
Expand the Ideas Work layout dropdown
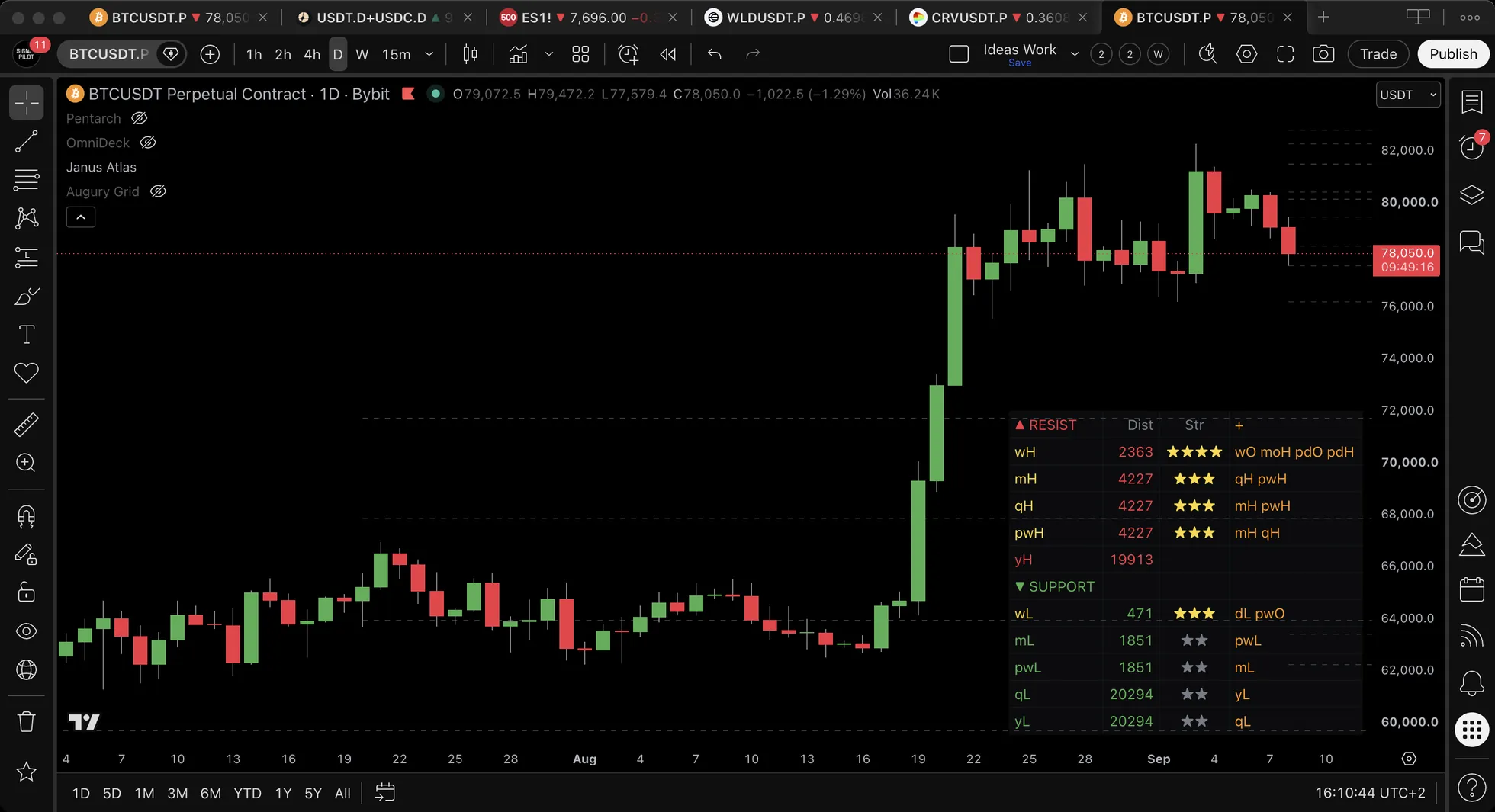pyautogui.click(x=1075, y=54)
